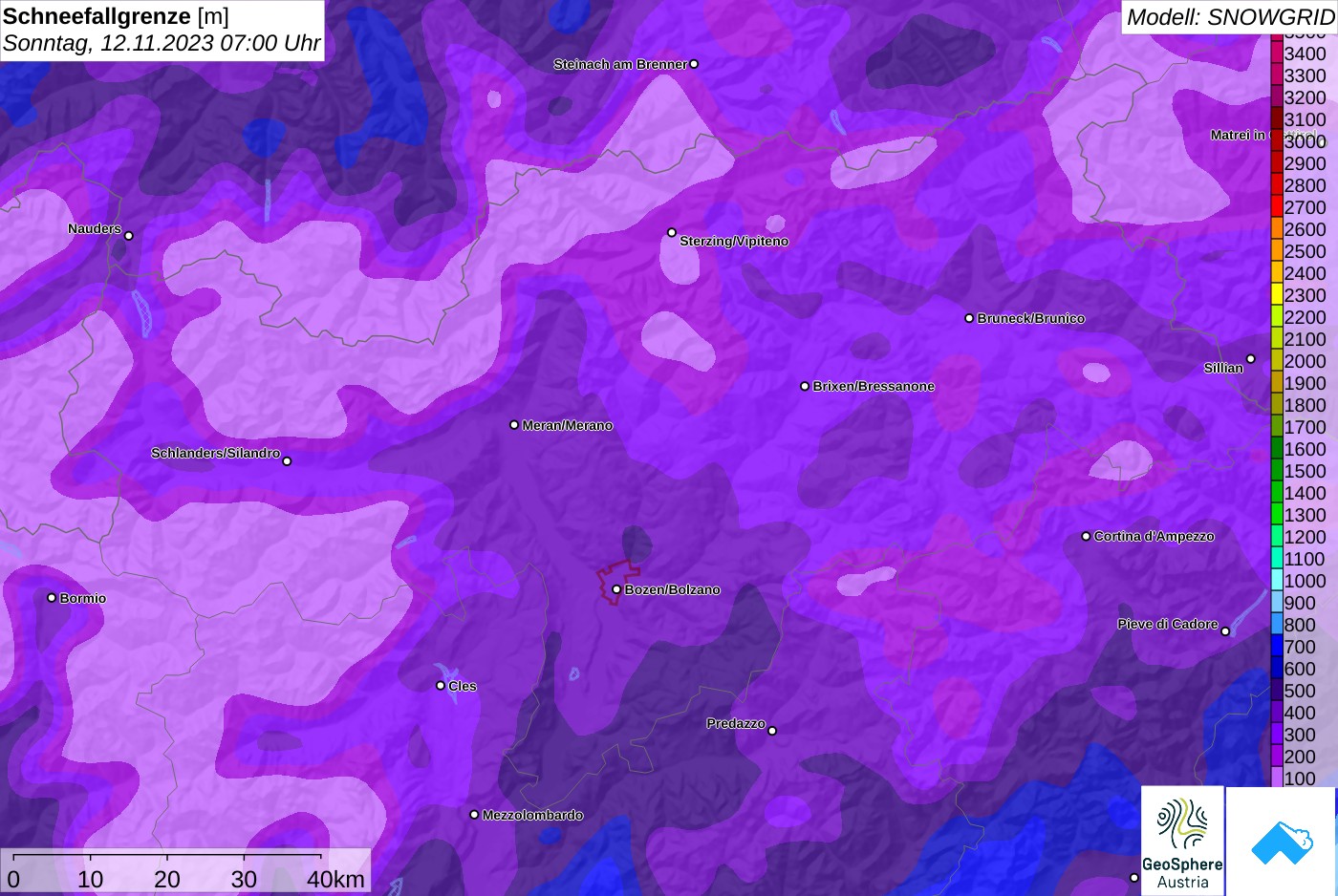Pick the dark purple 400 legend swatch
The height and width of the screenshot is (896, 1338).
1276,713
